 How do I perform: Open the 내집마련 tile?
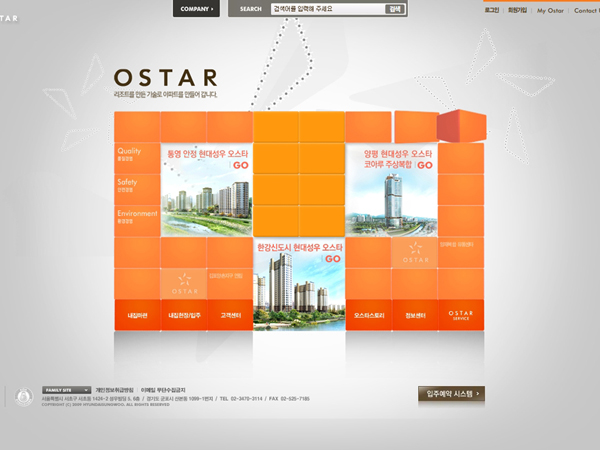[137, 315]
